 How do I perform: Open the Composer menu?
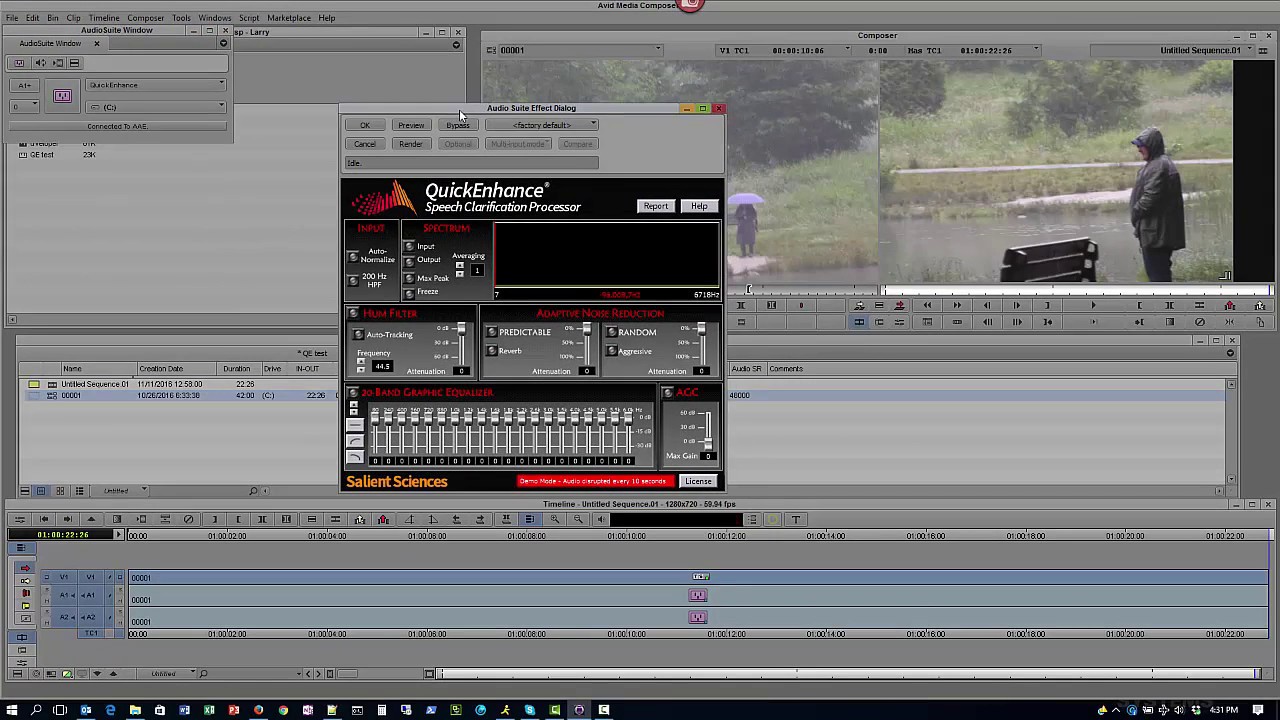(x=145, y=18)
